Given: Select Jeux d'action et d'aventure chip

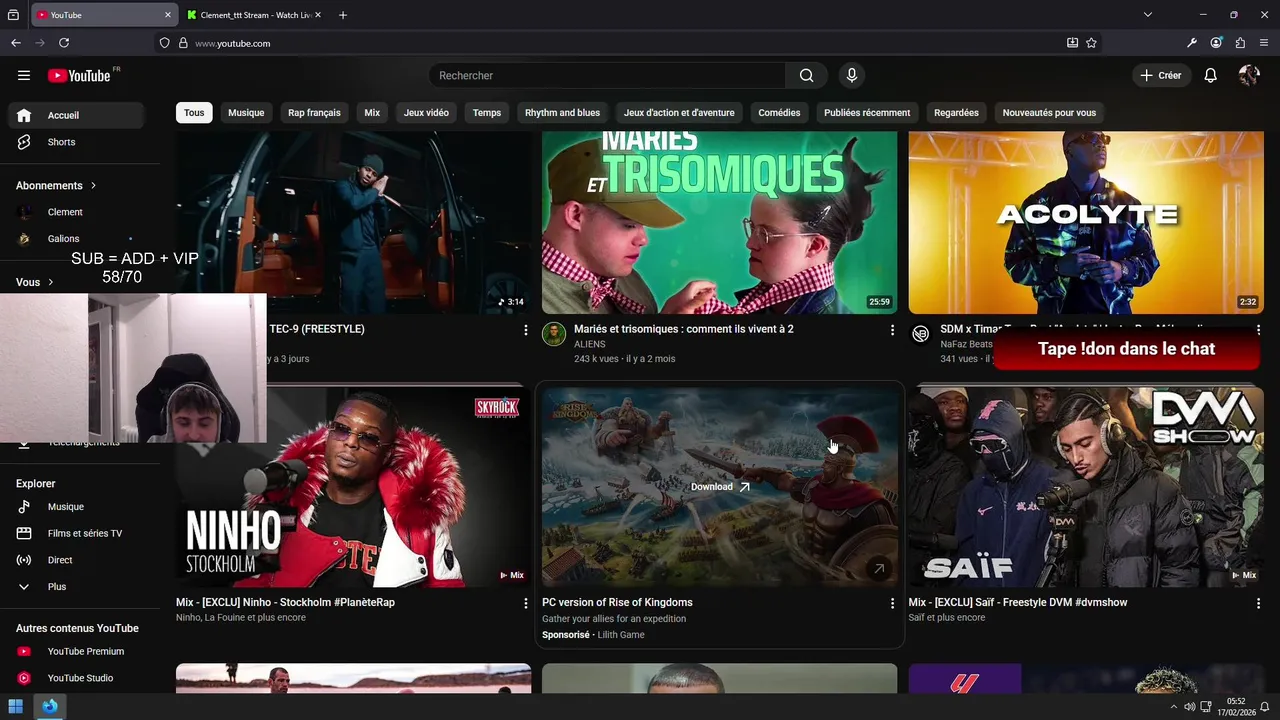Looking at the screenshot, I should 679,113.
